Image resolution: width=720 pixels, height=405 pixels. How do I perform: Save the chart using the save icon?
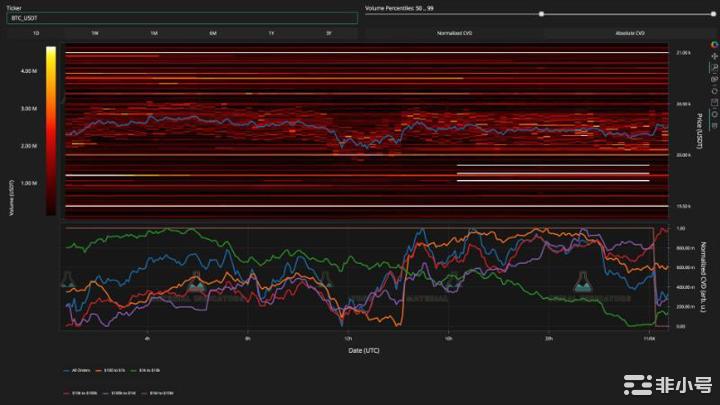coord(713,101)
